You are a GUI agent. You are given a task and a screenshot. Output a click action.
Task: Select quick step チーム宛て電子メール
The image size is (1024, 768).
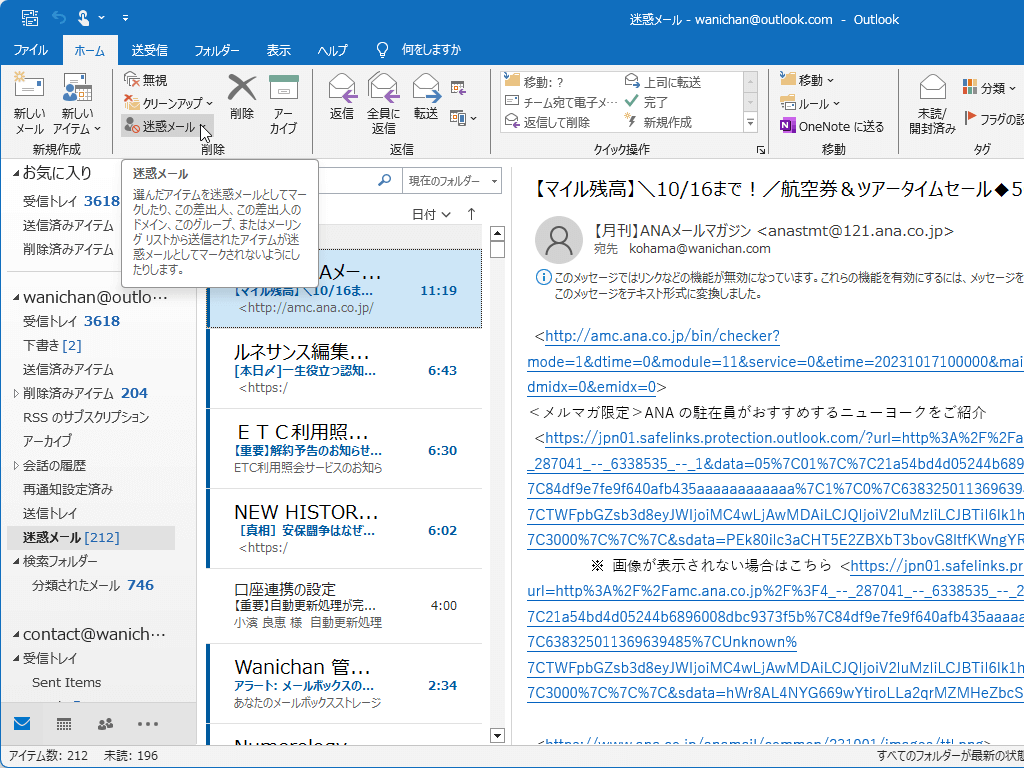[562, 103]
